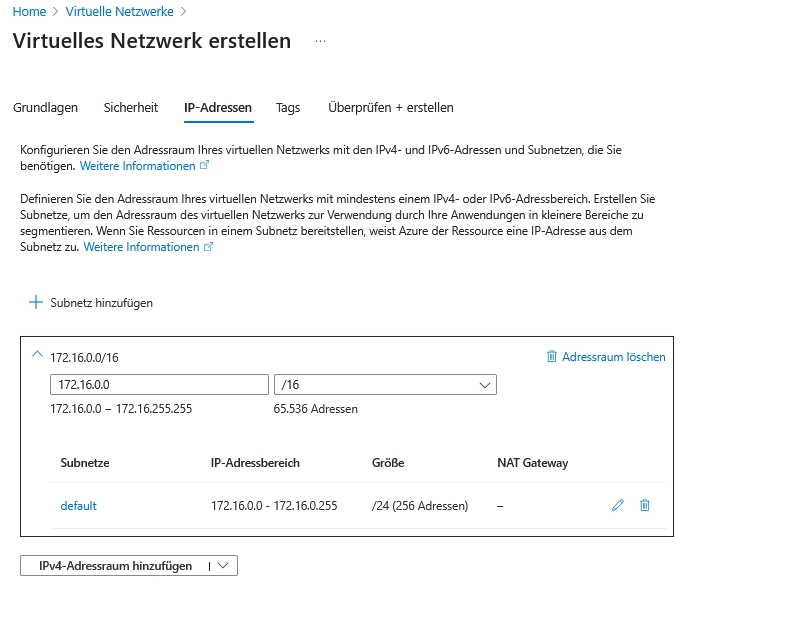Switch to the Grundlagen tab
The height and width of the screenshot is (619, 802).
click(46, 108)
